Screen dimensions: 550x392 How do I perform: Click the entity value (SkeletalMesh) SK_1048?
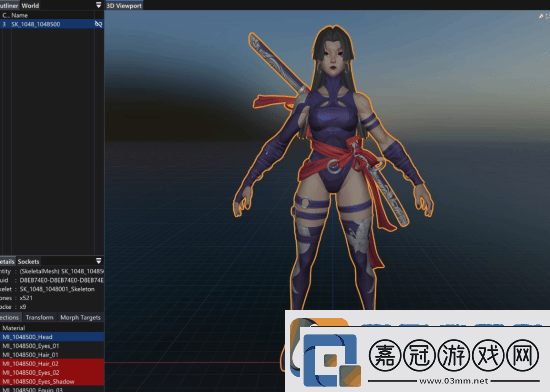[61, 271]
